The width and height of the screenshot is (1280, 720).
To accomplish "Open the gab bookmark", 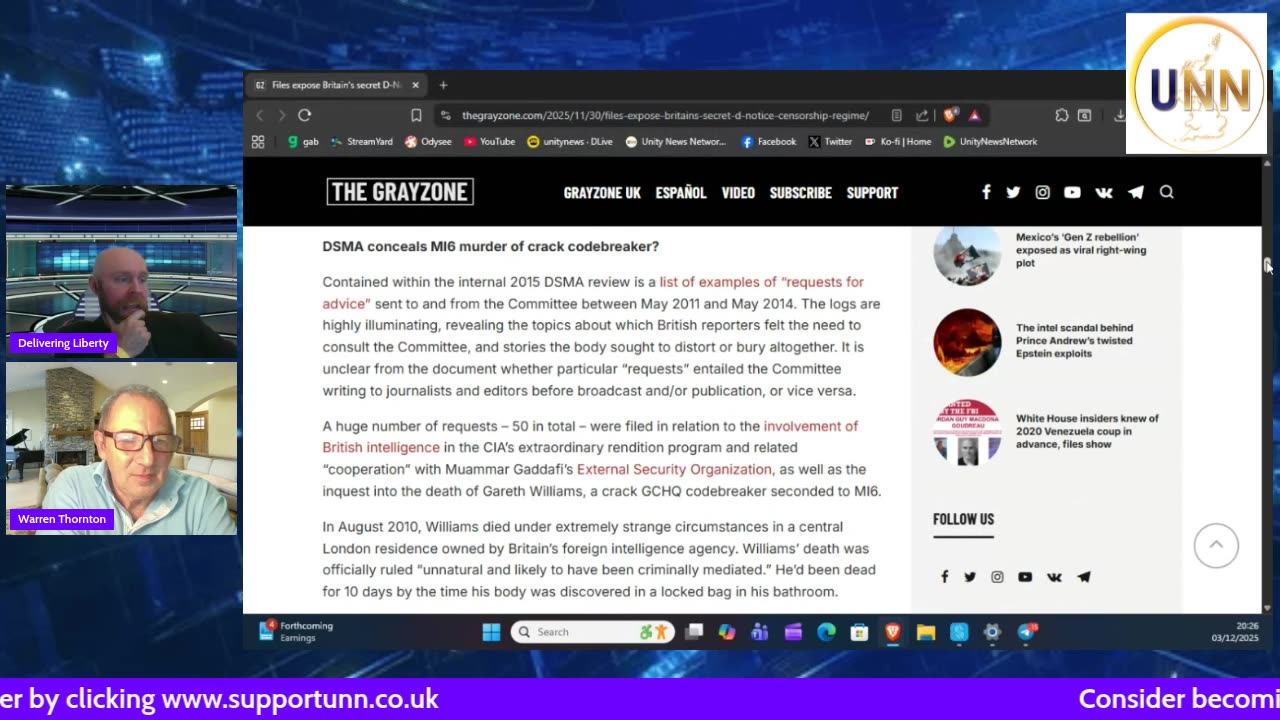I will point(303,142).
